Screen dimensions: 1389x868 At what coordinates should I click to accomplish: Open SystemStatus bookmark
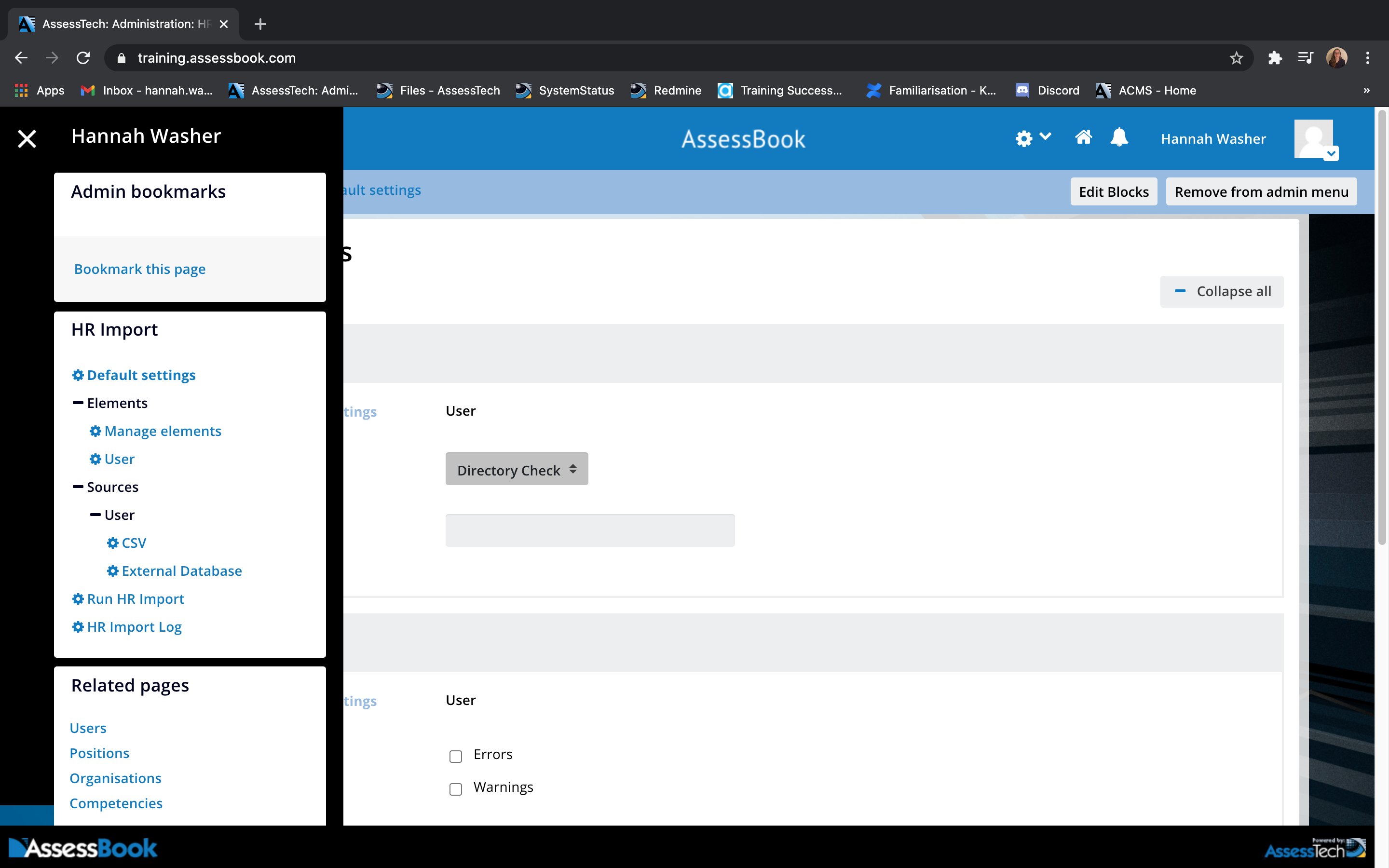coord(565,90)
